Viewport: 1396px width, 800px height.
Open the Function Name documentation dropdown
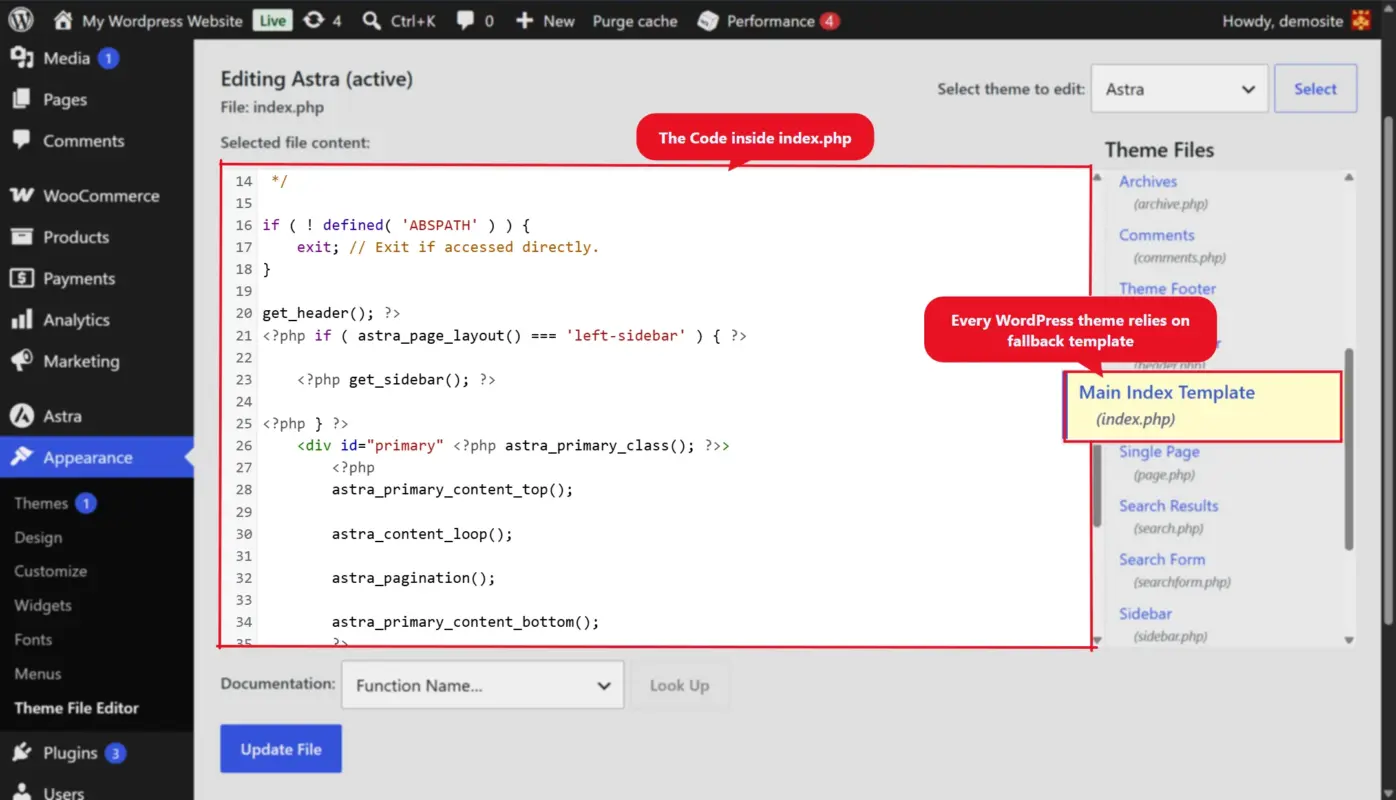tap(482, 685)
